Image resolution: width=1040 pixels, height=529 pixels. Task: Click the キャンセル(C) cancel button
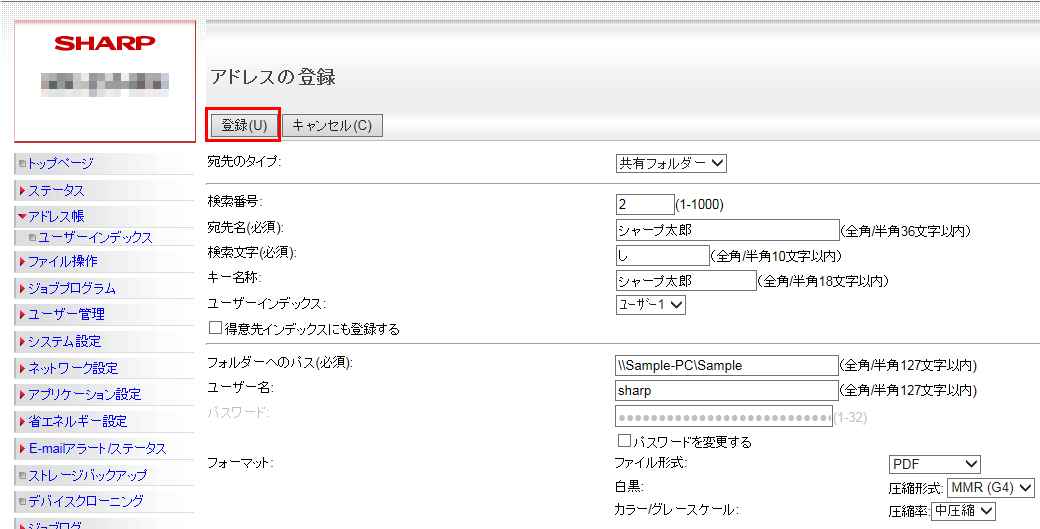point(332,125)
